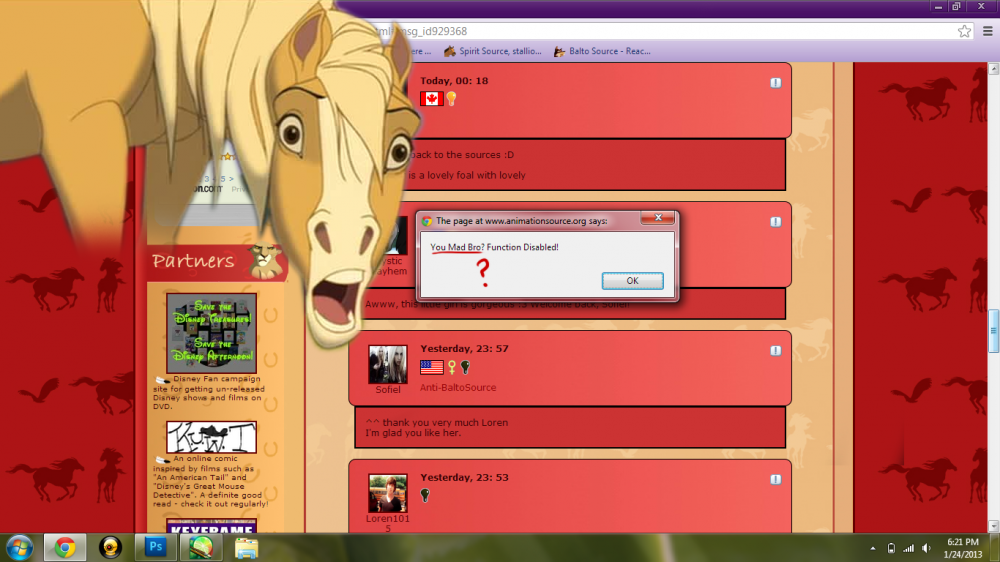Click the 'Today, 00: 18' timestamp
1000x562 pixels.
click(454, 81)
